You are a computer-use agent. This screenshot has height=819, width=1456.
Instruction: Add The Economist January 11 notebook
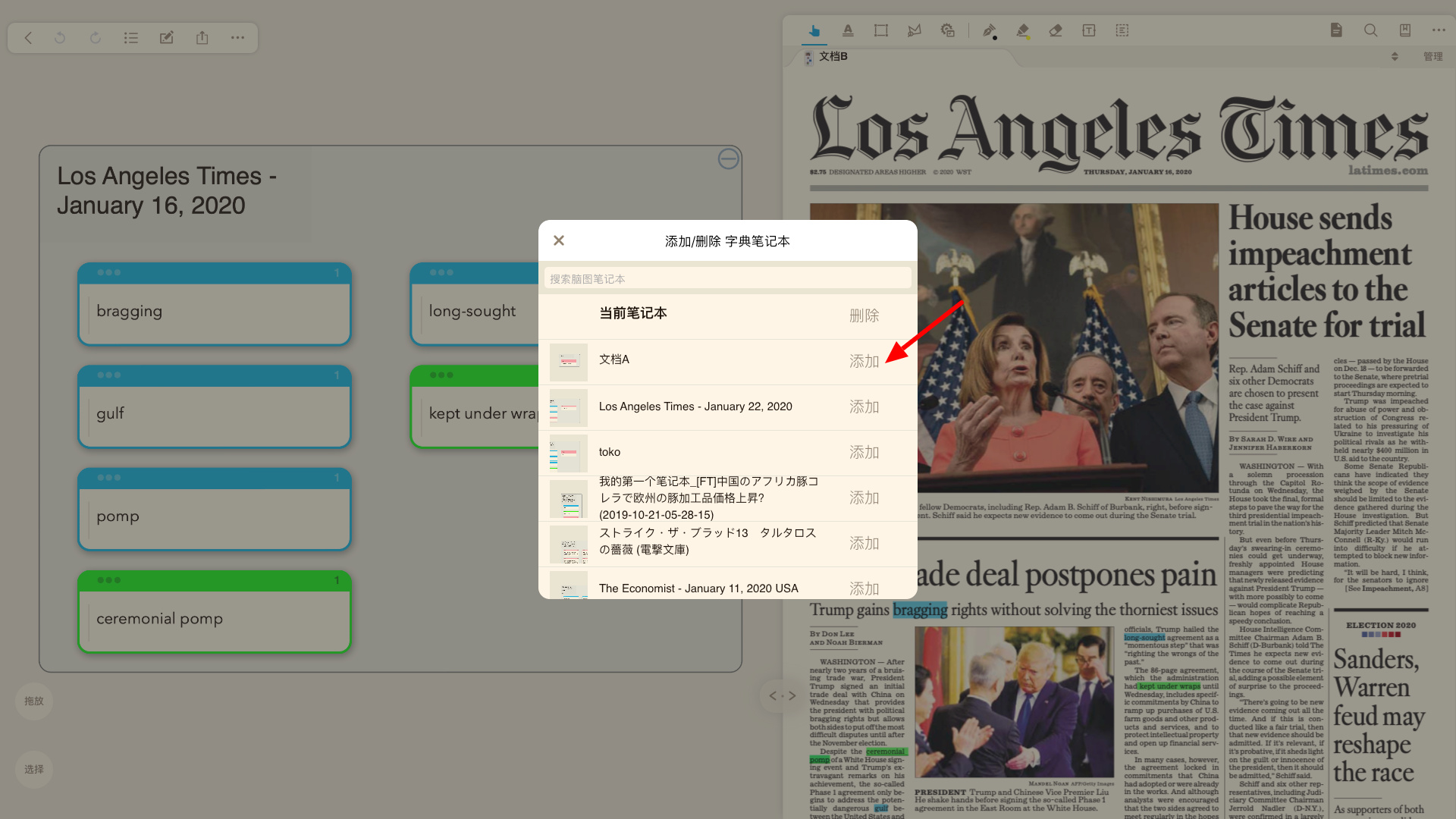click(x=864, y=588)
